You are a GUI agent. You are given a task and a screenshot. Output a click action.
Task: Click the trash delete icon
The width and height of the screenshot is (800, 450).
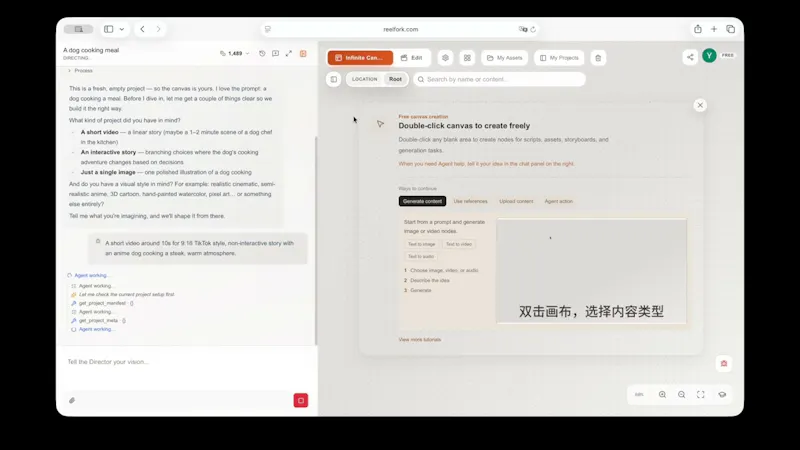tap(598, 58)
